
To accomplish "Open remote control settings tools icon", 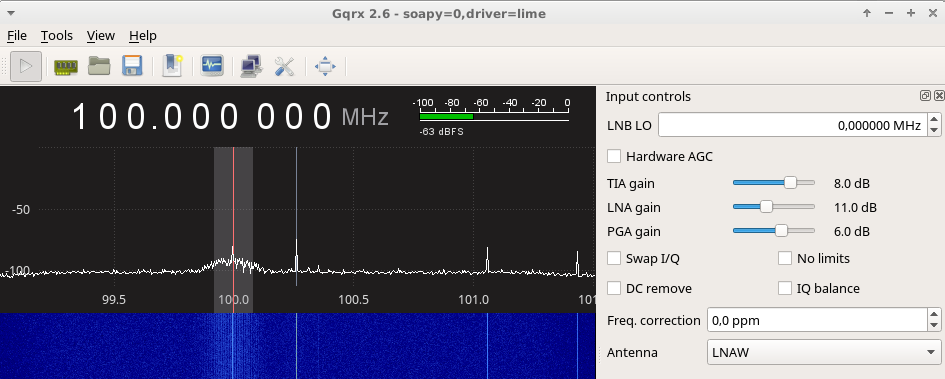I will [284, 66].
